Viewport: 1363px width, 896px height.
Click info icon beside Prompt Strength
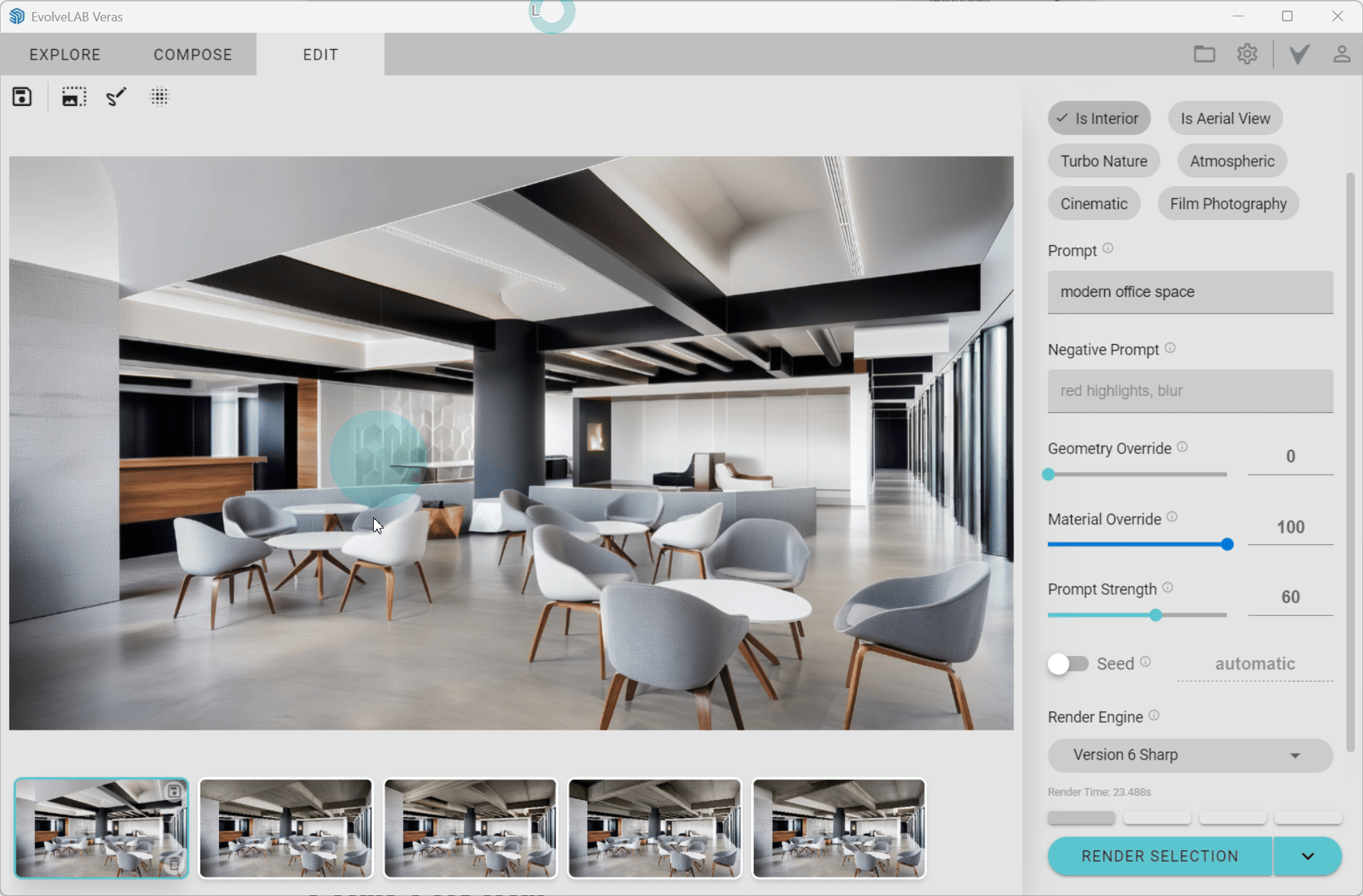pyautogui.click(x=1168, y=588)
